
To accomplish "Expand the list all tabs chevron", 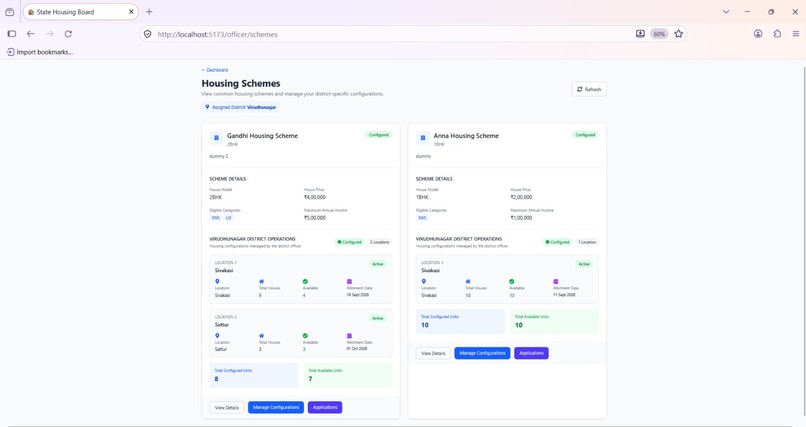I will [x=726, y=12].
